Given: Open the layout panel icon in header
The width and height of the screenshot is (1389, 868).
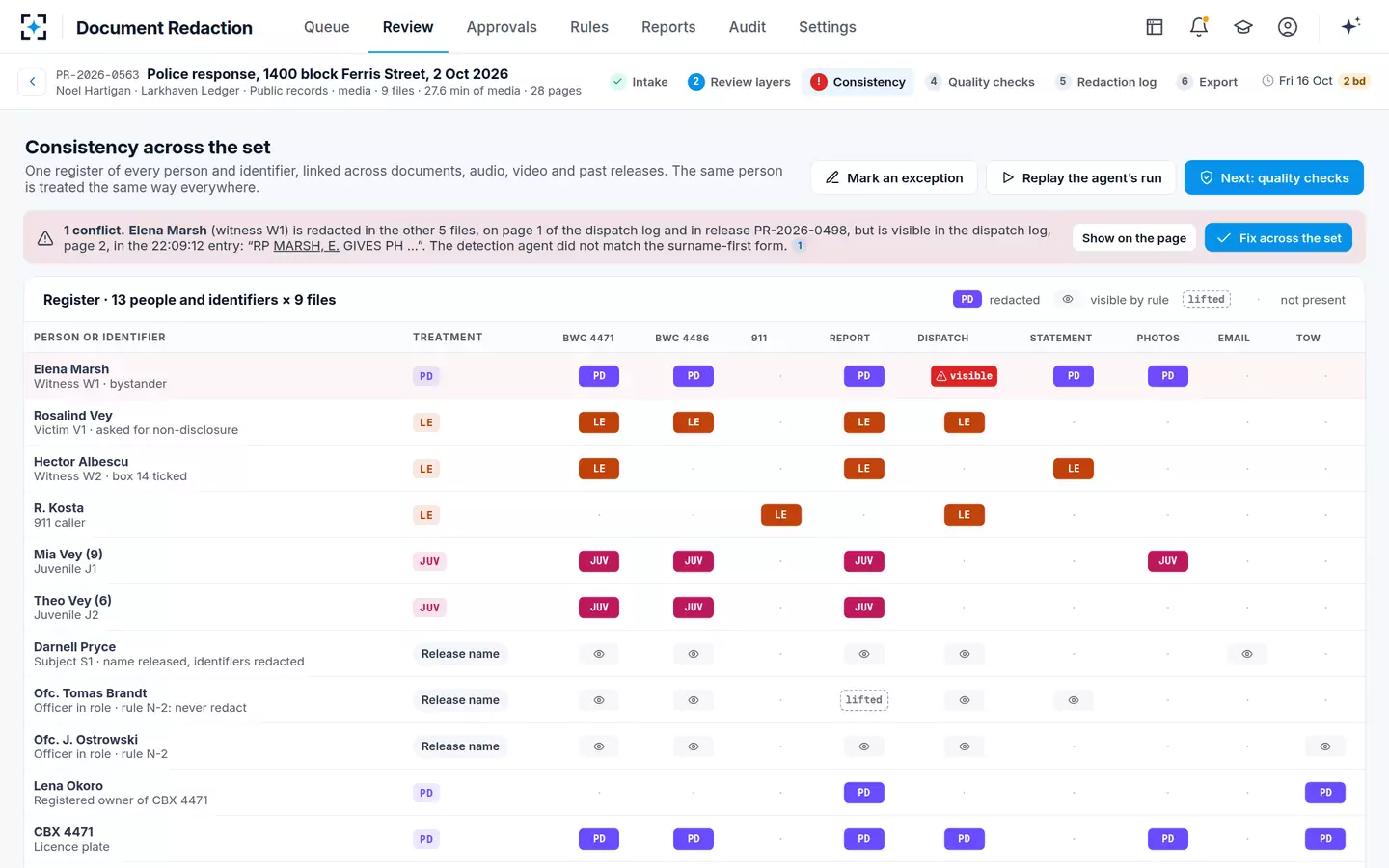Looking at the screenshot, I should pyautogui.click(x=1155, y=27).
